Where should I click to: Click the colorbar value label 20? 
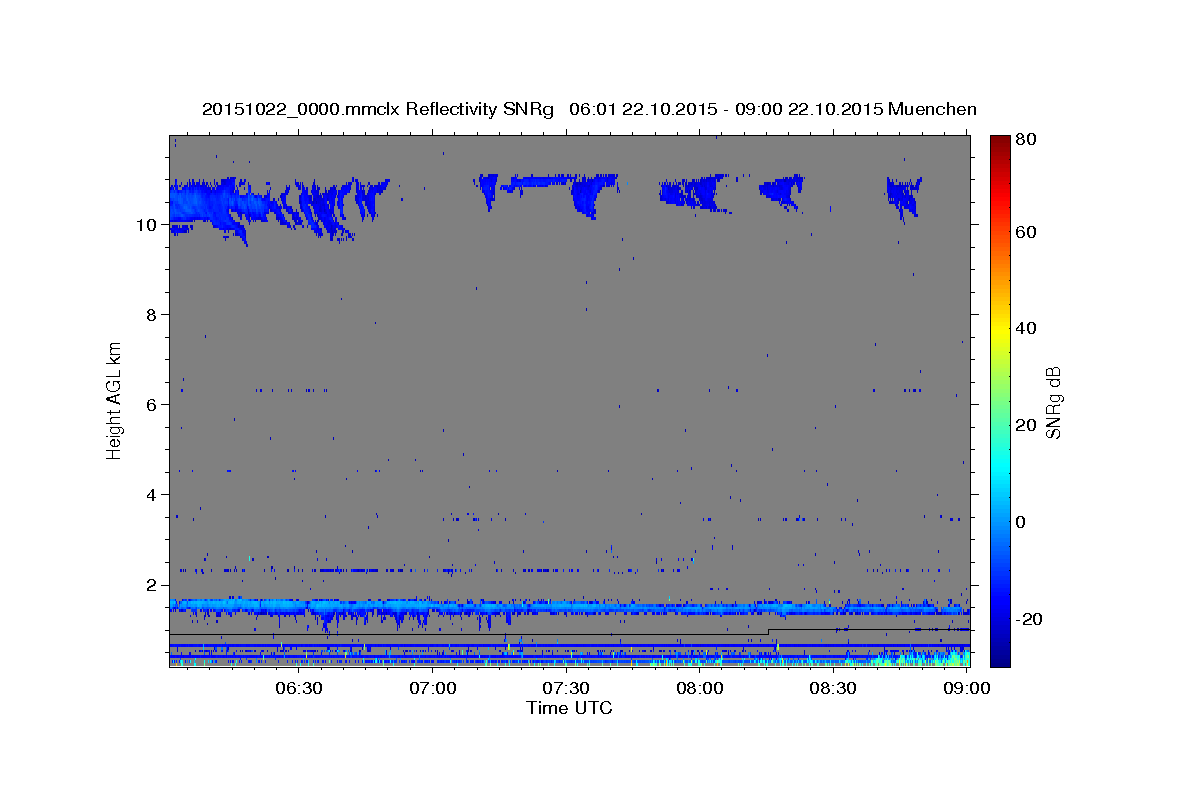pyautogui.click(x=1025, y=425)
